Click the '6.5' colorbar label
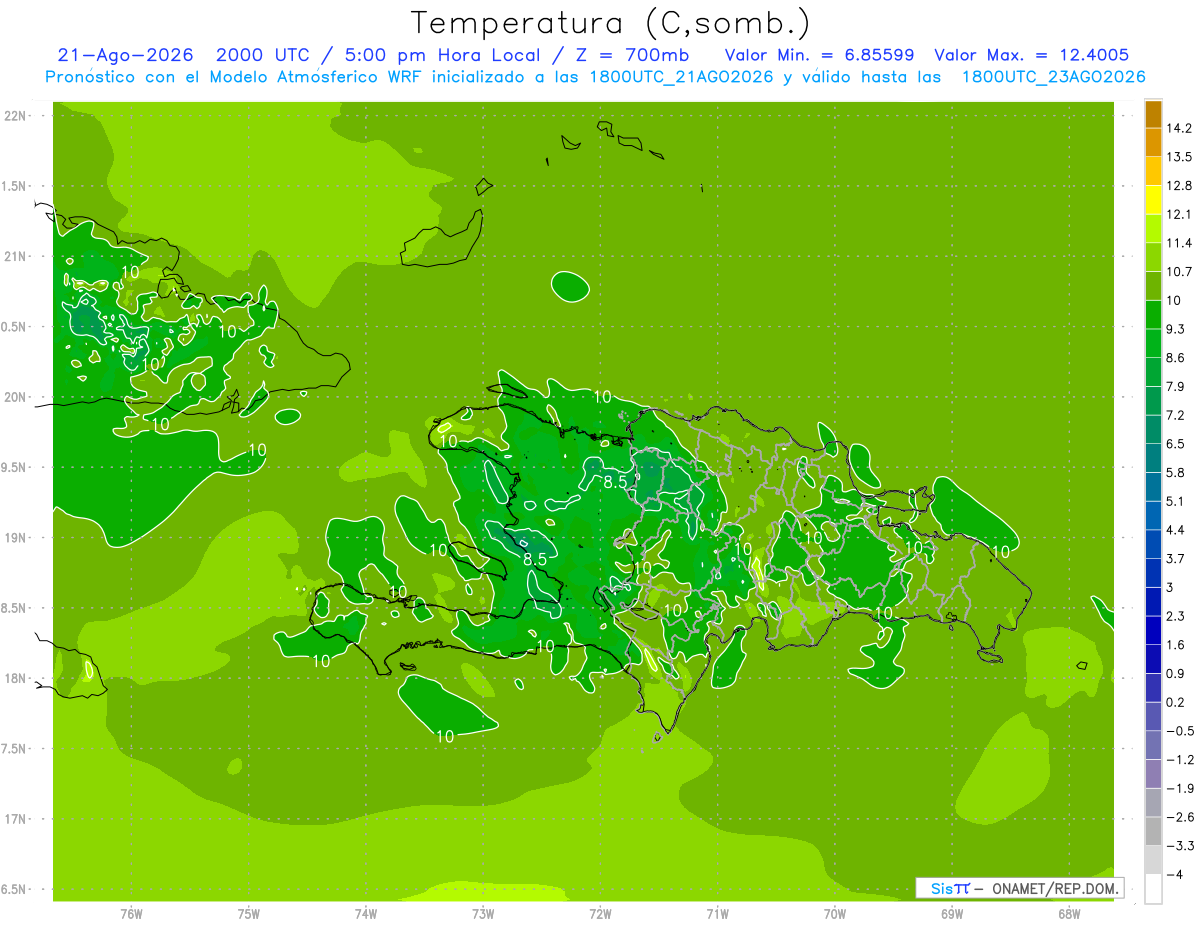This screenshot has width=1200, height=927. (1176, 444)
